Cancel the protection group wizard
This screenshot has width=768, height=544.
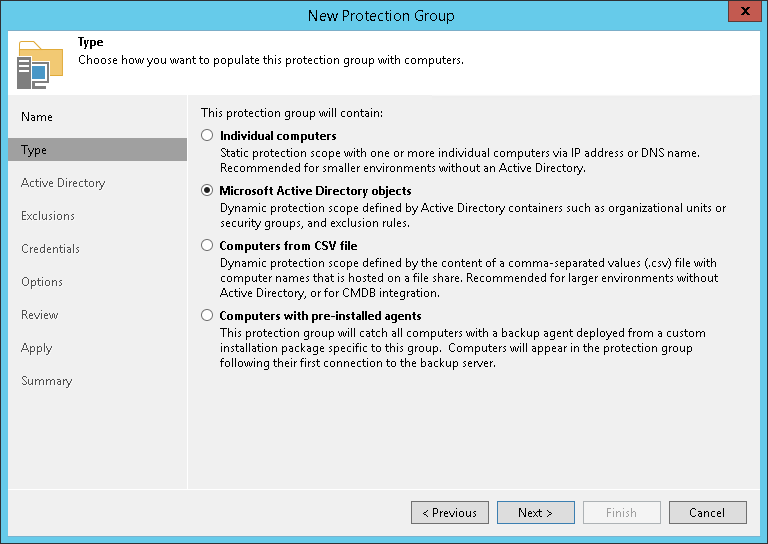(707, 513)
